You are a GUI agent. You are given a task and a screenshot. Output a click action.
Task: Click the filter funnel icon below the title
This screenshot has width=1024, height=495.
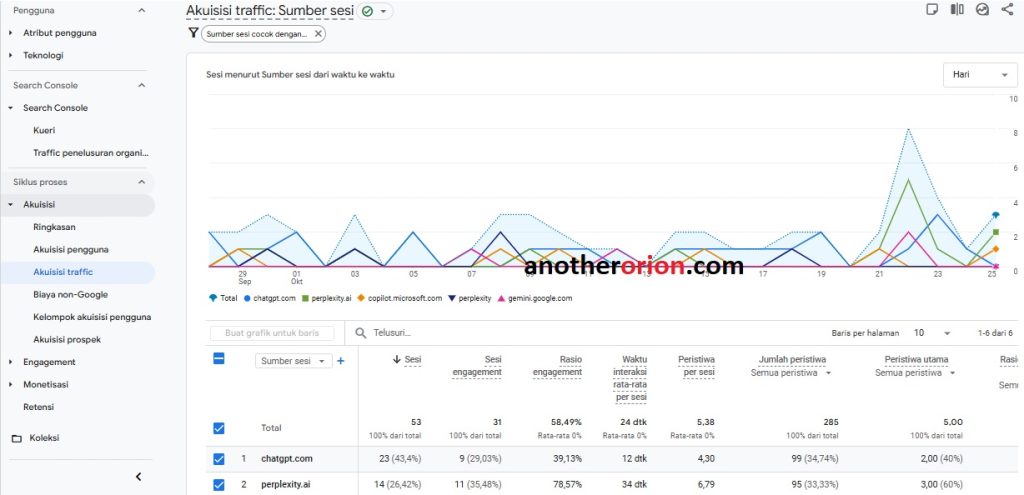(x=193, y=33)
